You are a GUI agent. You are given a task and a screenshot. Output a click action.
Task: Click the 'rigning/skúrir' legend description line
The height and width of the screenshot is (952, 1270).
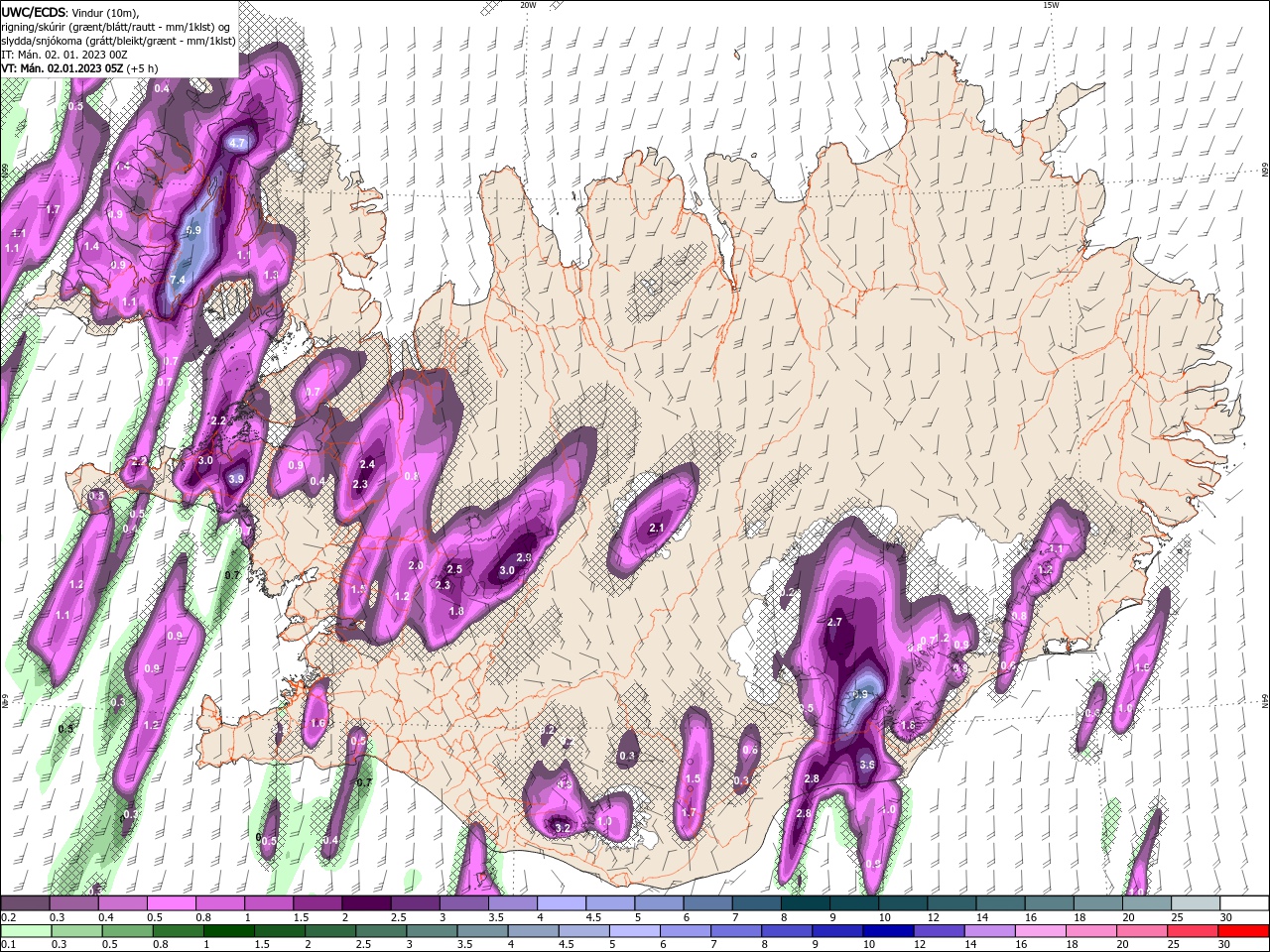point(118,26)
